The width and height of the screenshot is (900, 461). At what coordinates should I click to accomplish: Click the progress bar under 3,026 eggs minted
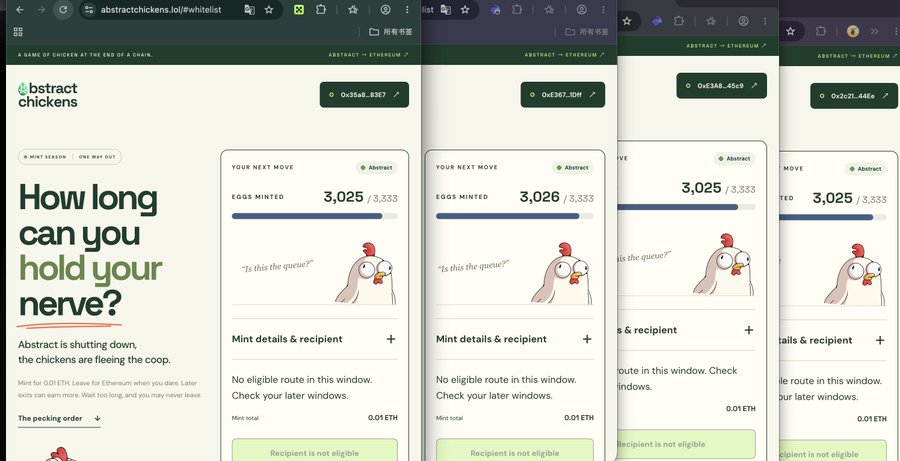coord(515,216)
